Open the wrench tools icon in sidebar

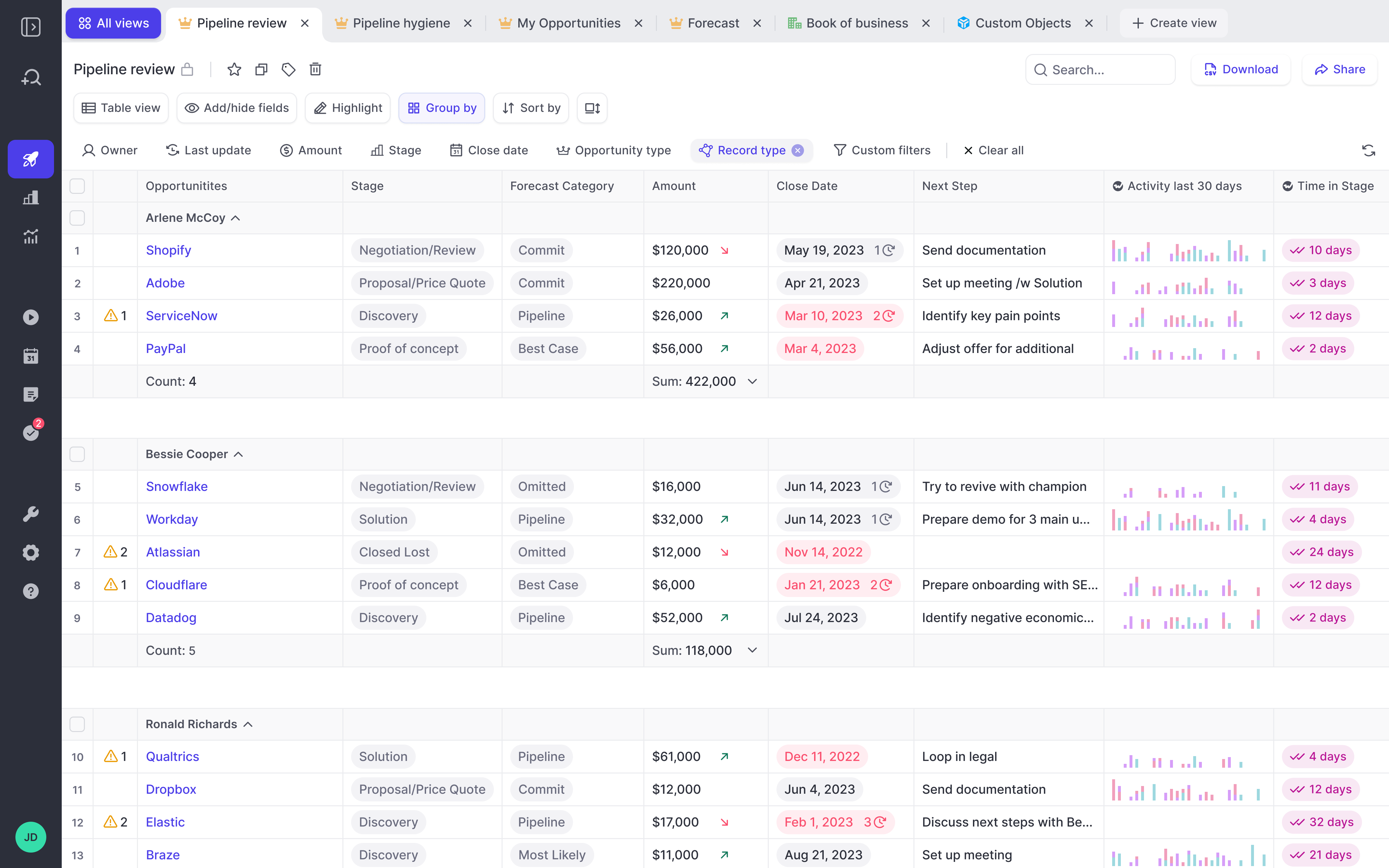click(31, 514)
